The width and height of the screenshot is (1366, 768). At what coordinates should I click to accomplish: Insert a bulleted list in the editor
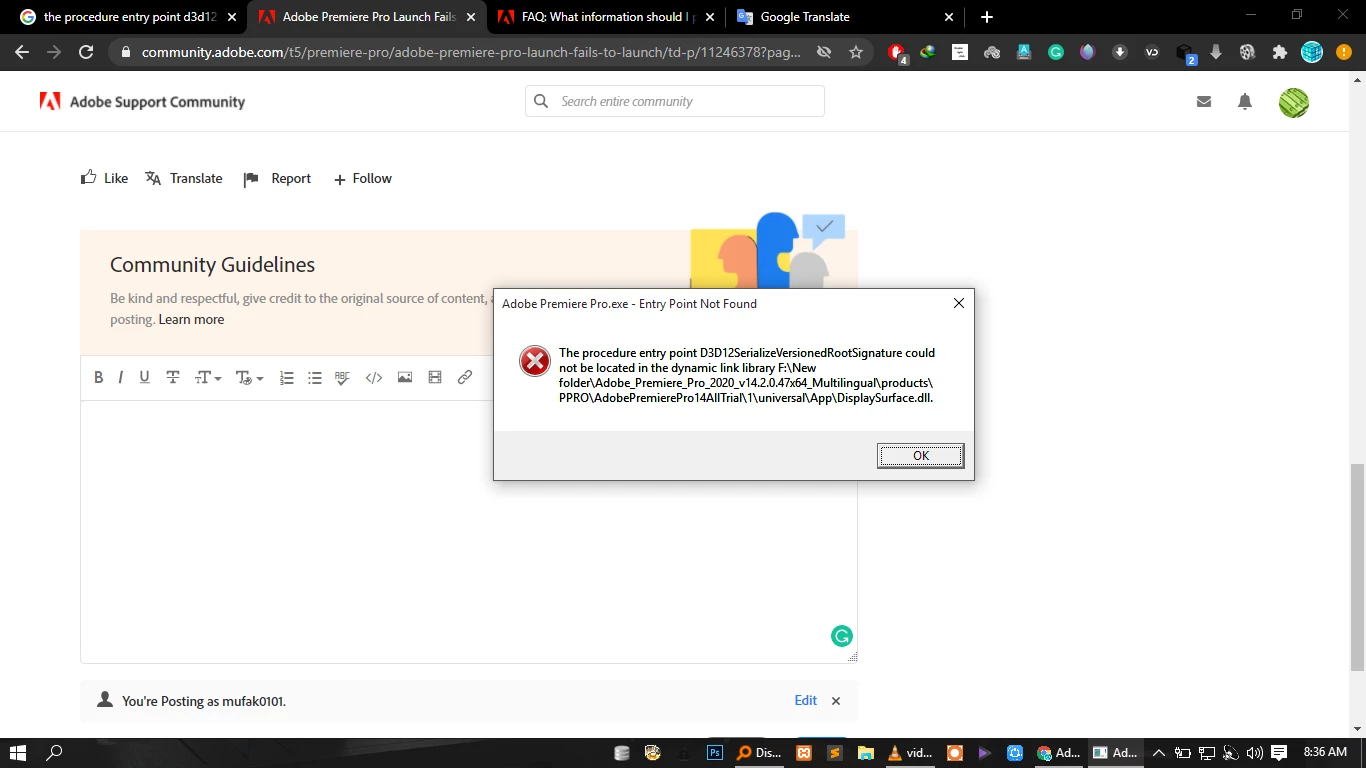(315, 377)
